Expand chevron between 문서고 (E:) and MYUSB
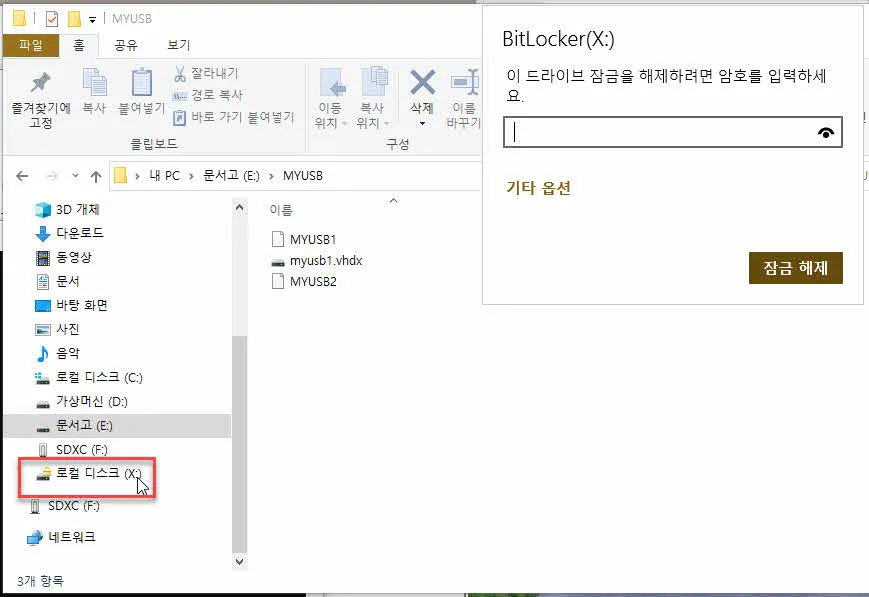 point(271,176)
